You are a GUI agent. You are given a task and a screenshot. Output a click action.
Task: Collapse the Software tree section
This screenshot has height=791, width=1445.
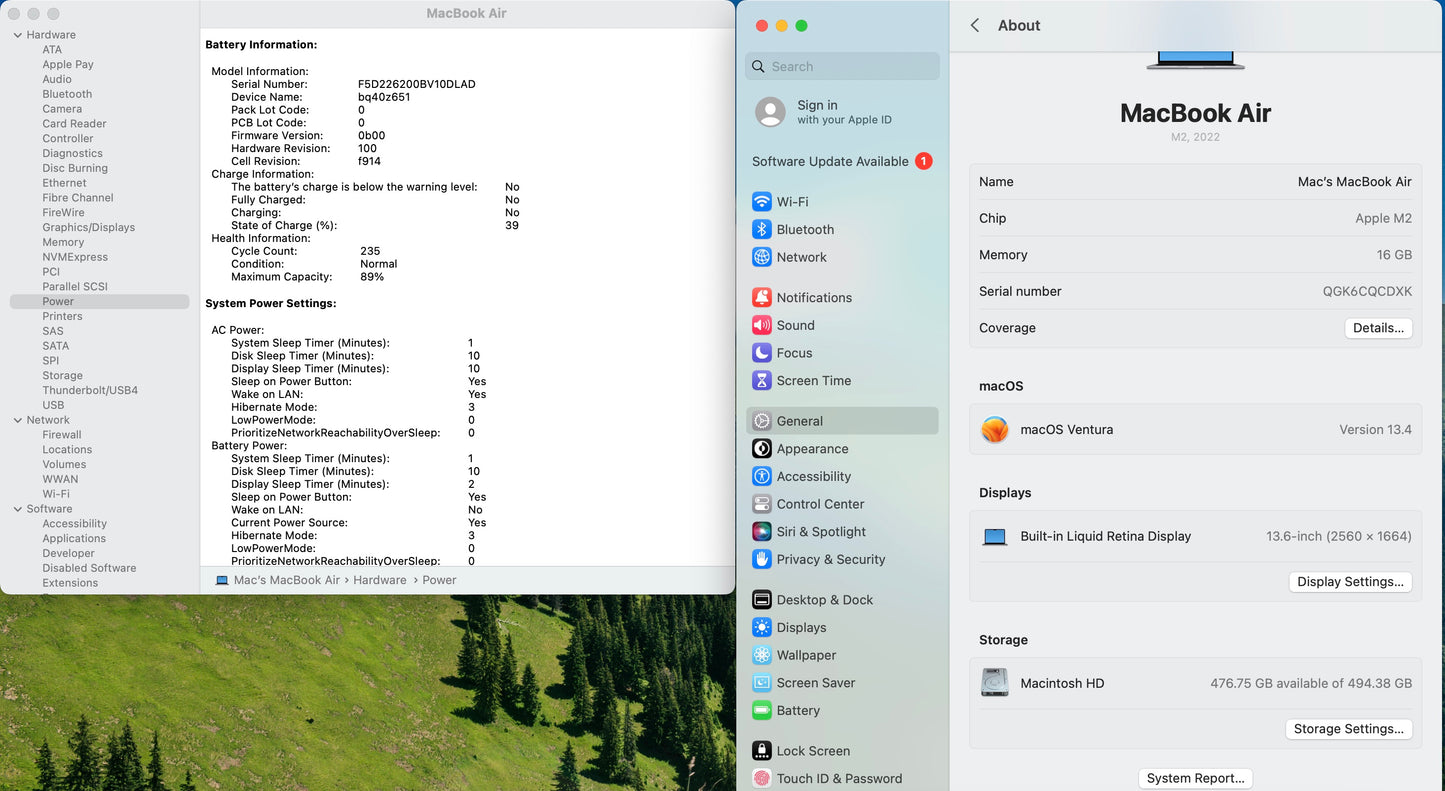coord(17,509)
